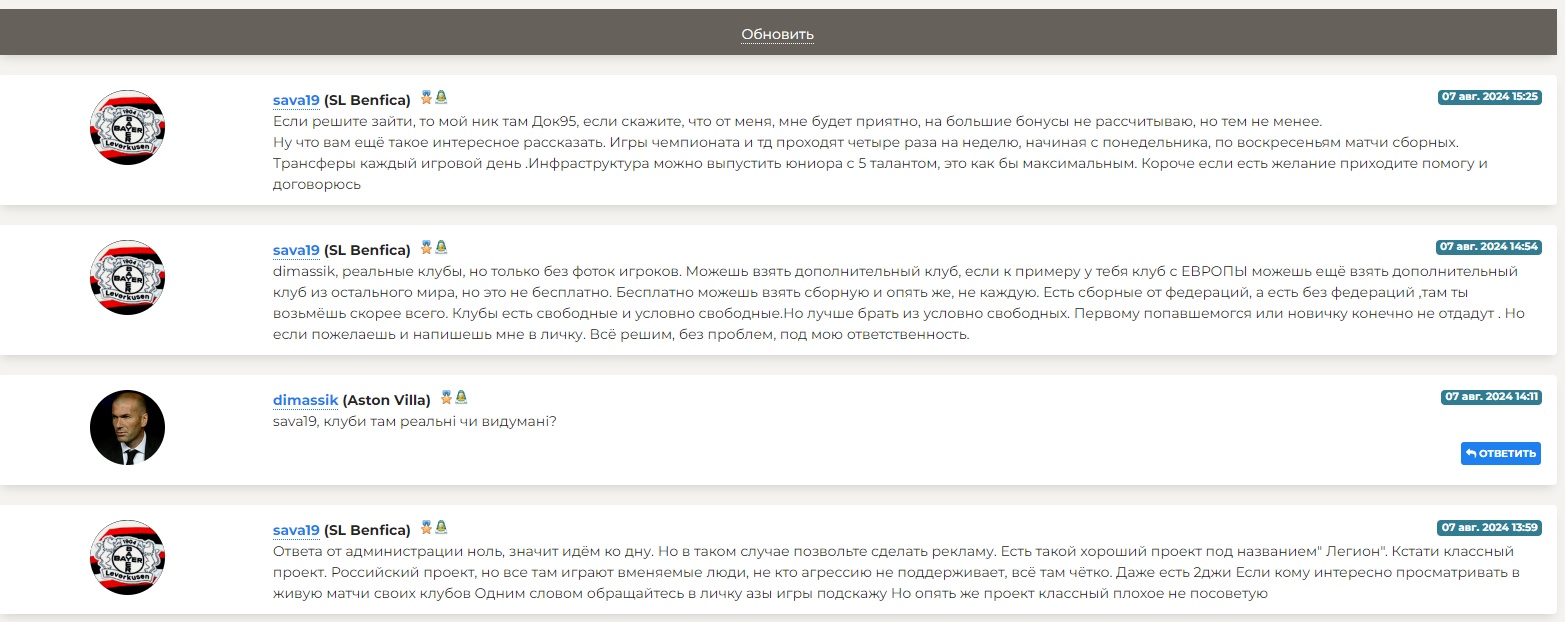Click dimassik's Zidane avatar photo
The image size is (1565, 622).
tap(128, 428)
